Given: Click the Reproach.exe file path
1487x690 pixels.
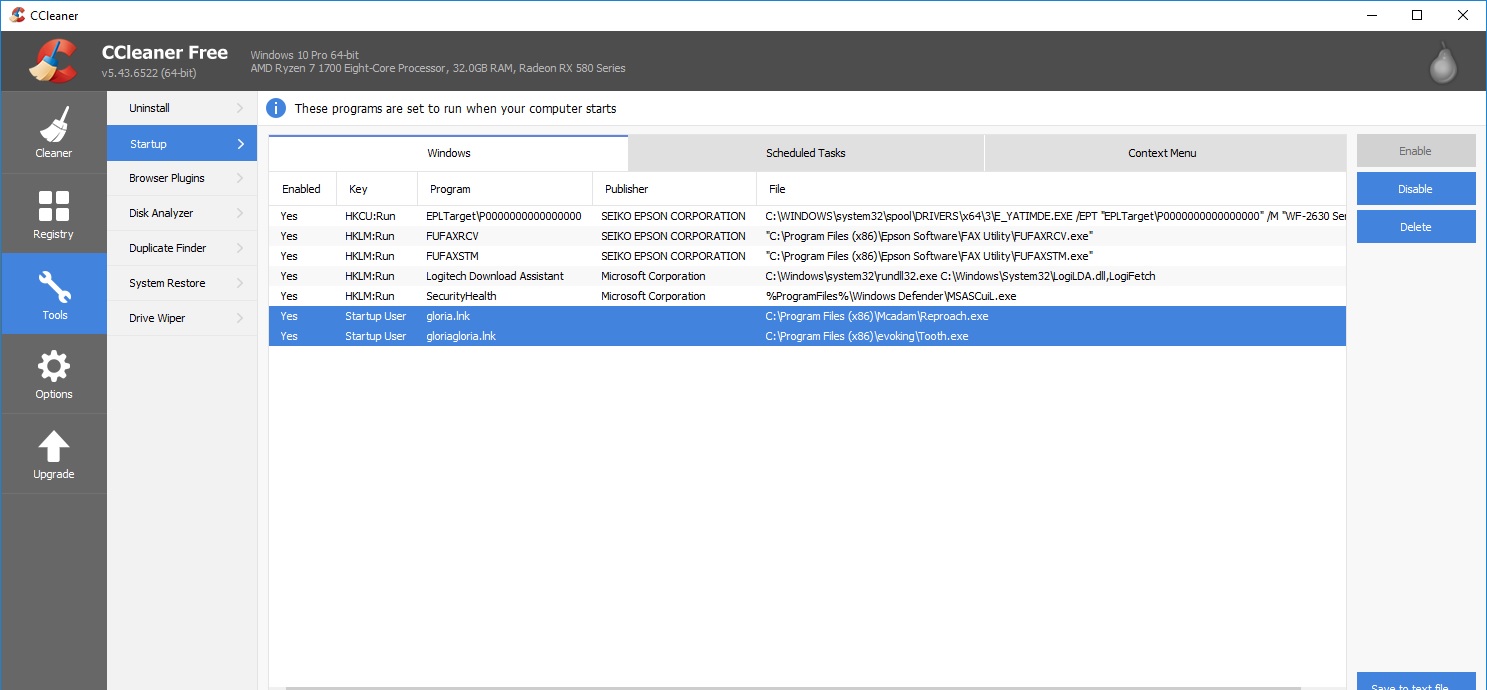Looking at the screenshot, I should coord(877,316).
